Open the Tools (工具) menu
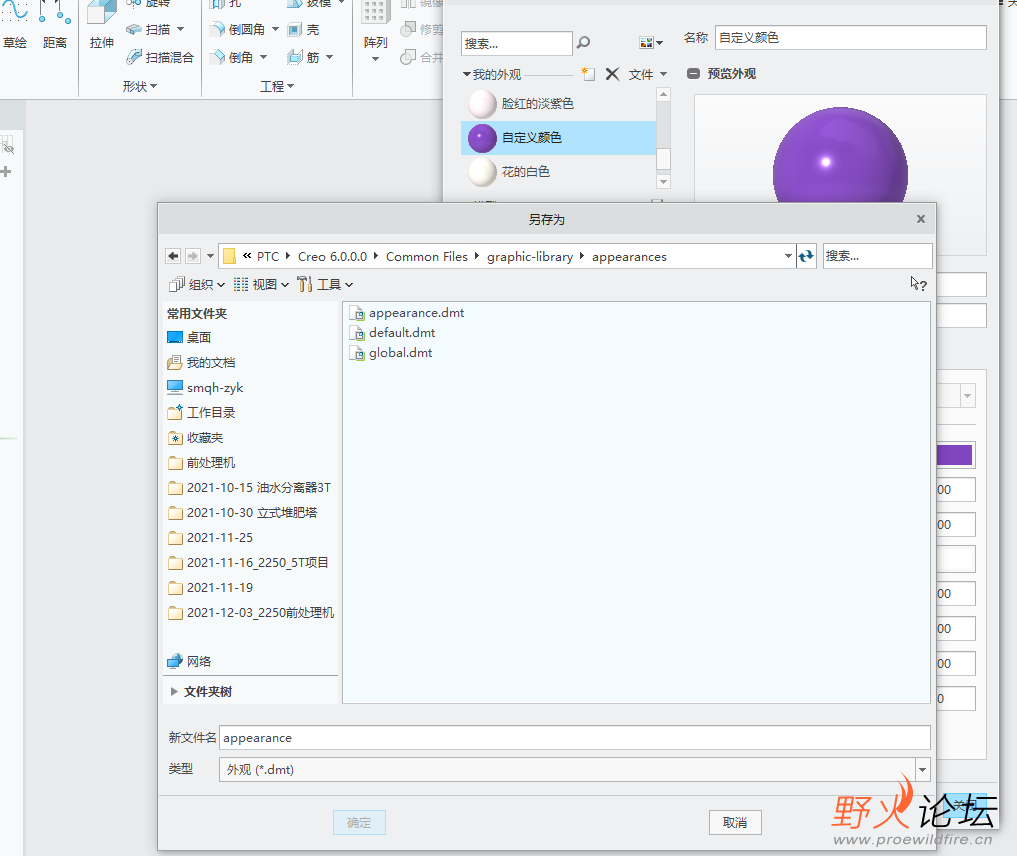1017x856 pixels. [326, 285]
